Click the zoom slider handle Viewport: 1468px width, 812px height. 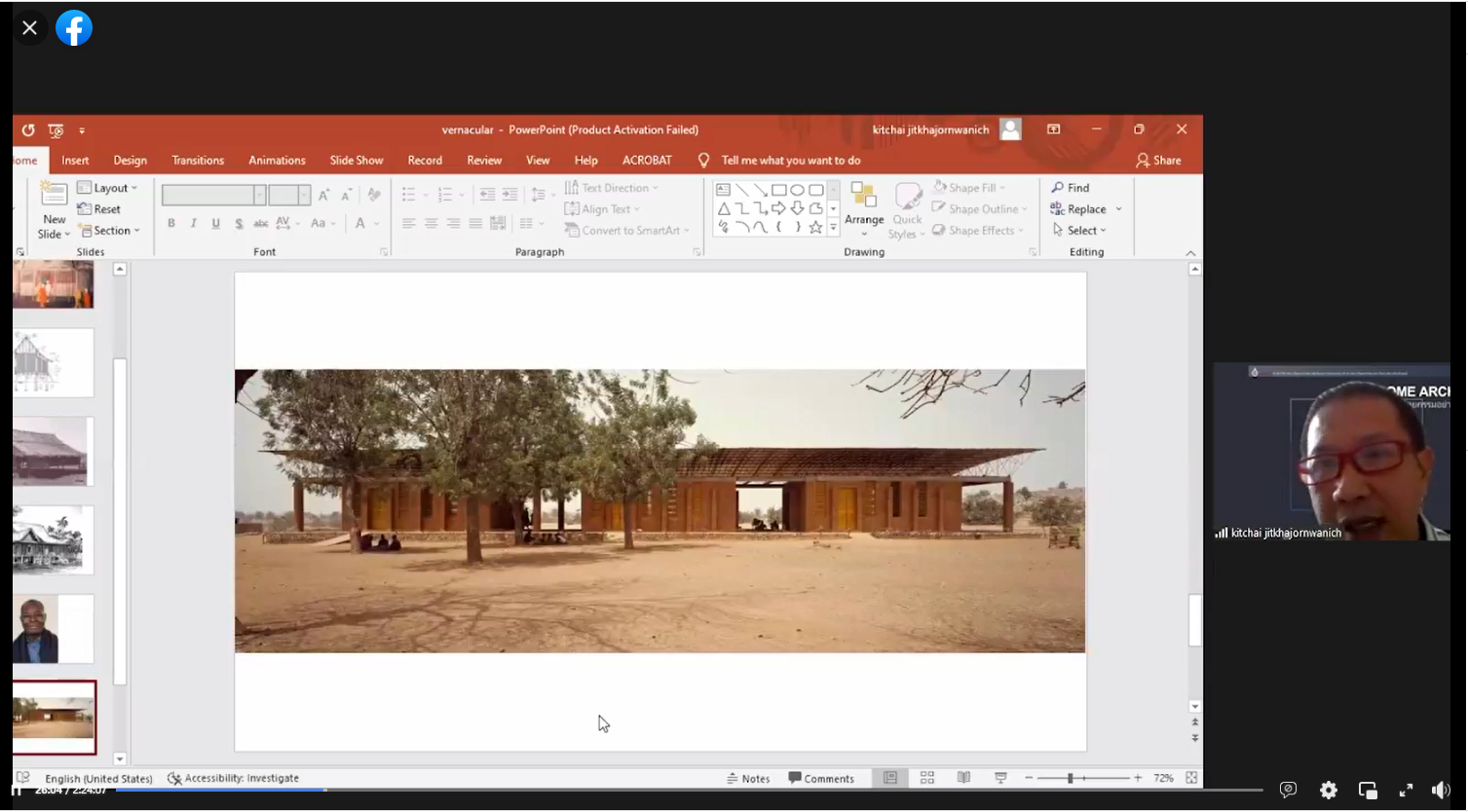(x=1070, y=778)
